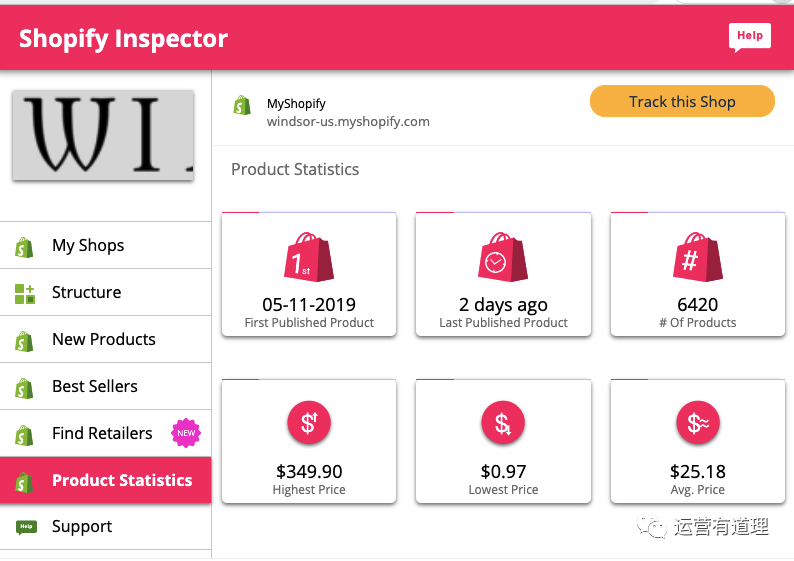794x561 pixels.
Task: Select Find Retailers in sidebar
Action: click(102, 433)
